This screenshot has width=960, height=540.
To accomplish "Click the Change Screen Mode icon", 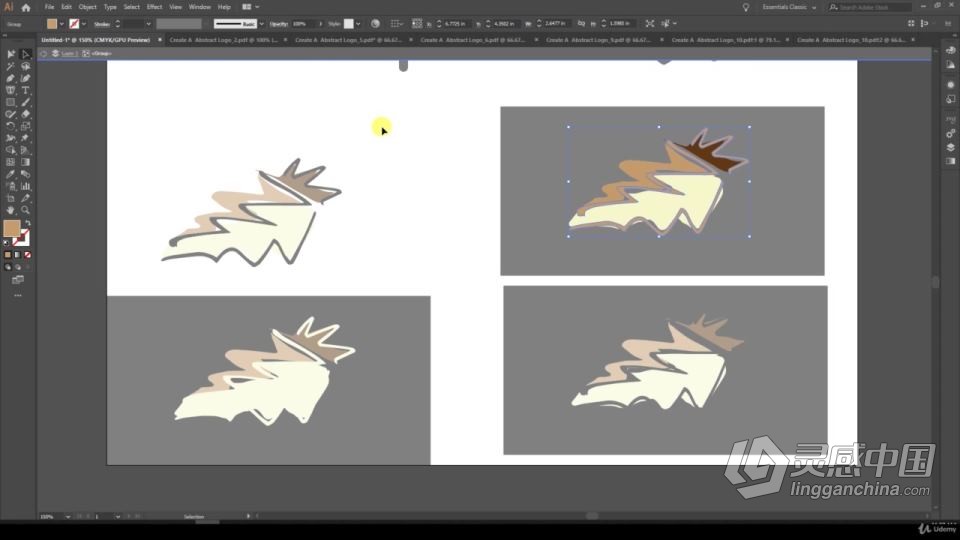I will [18, 280].
